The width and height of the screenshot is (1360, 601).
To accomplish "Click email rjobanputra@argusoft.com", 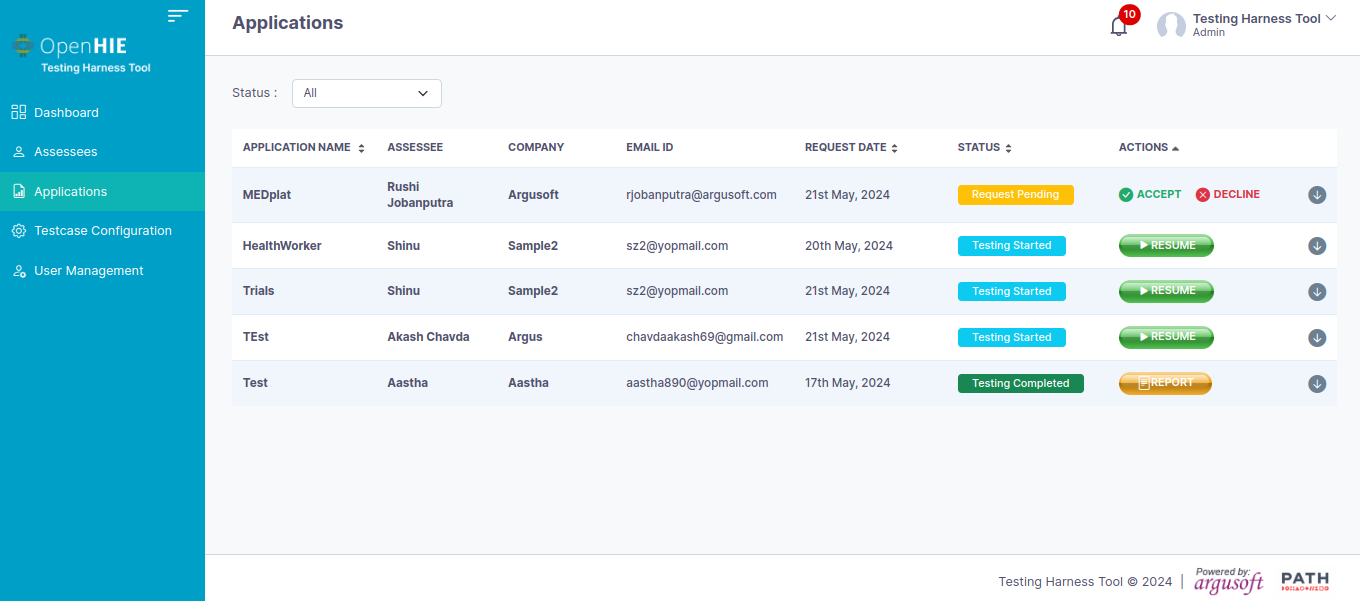I will 702,195.
